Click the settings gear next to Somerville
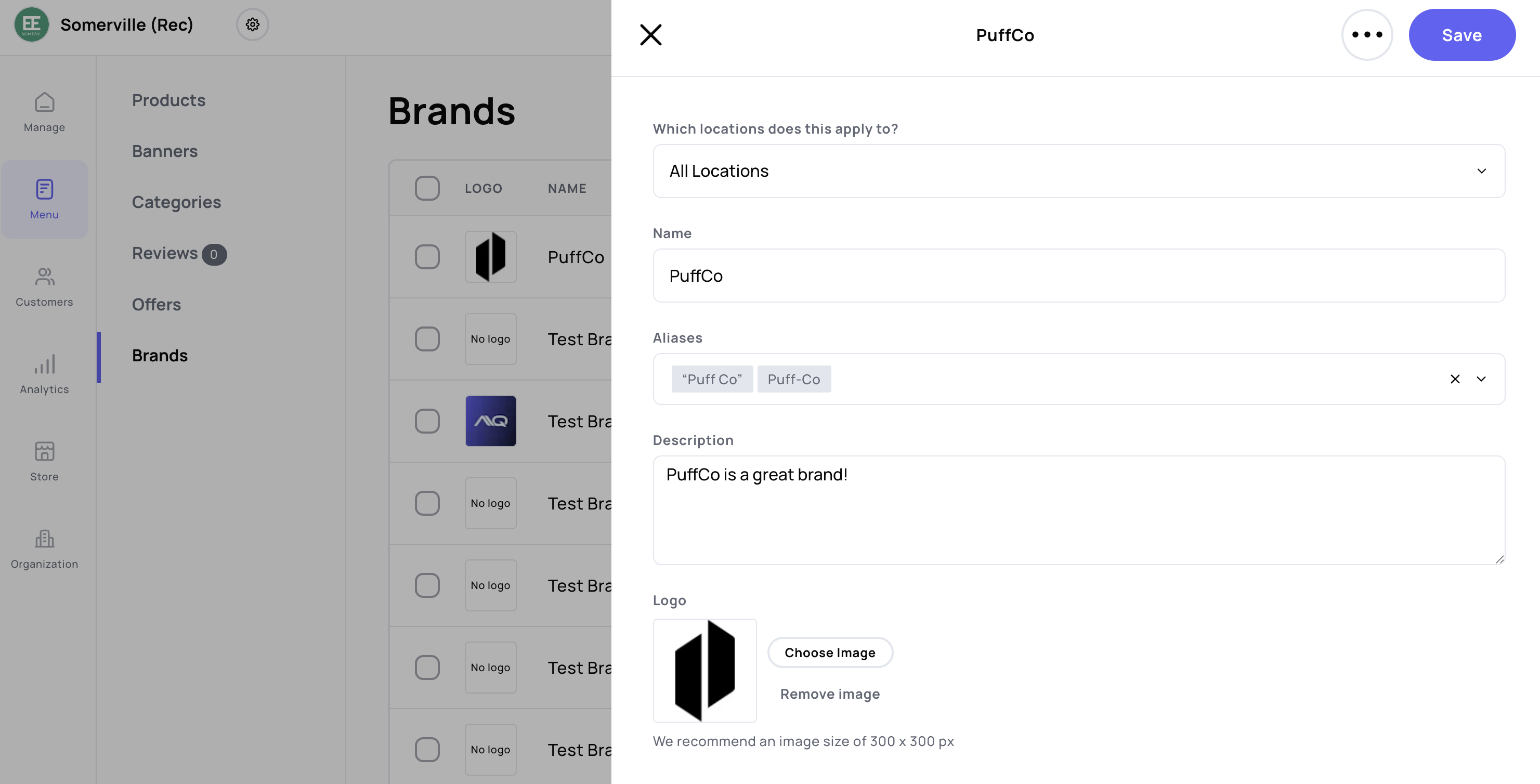1540x784 pixels. (252, 24)
